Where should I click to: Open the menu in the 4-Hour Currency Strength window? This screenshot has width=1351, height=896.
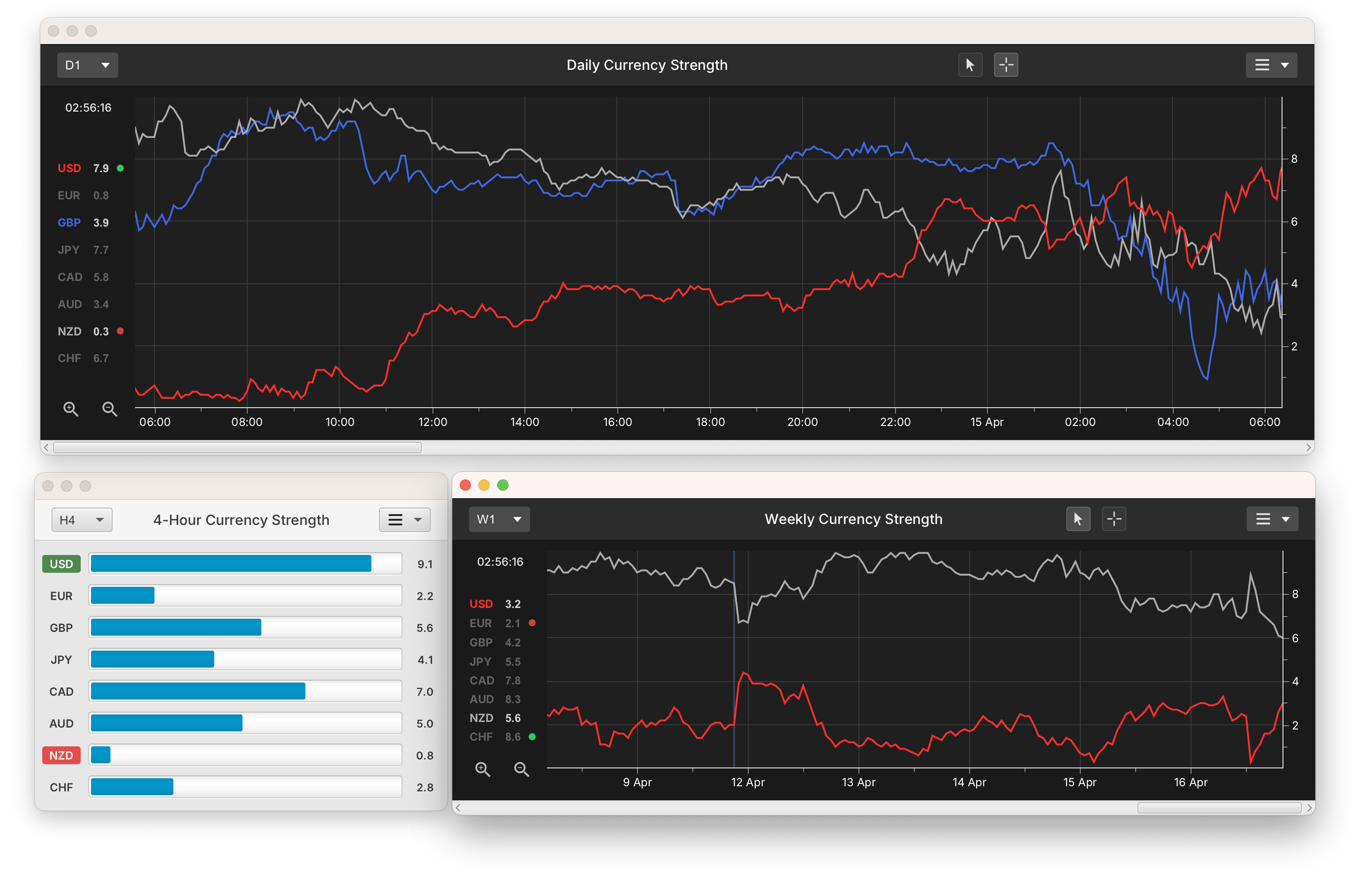[x=404, y=519]
